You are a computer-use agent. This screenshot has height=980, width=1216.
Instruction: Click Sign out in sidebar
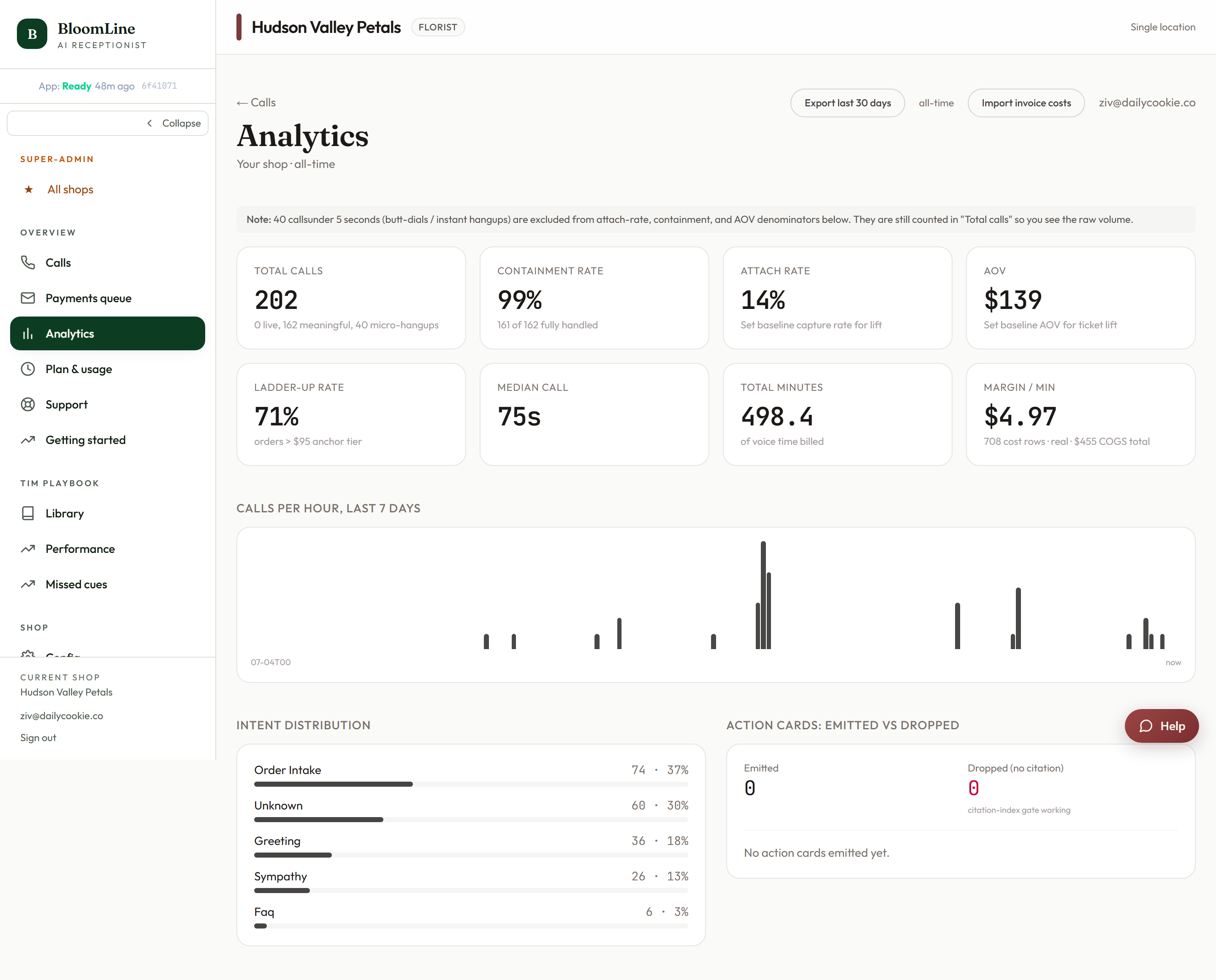pos(38,738)
